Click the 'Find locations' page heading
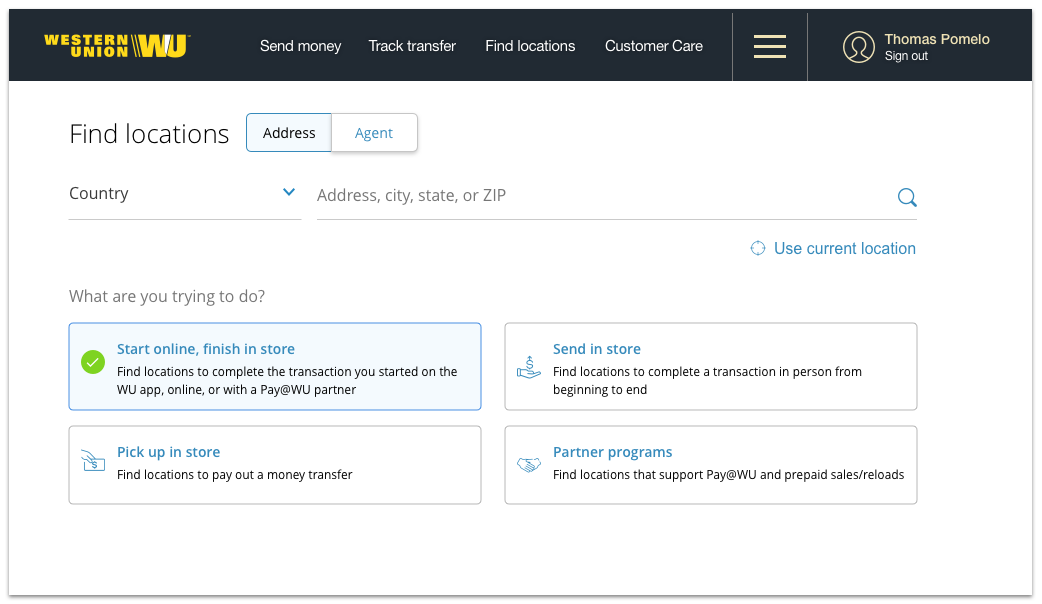Screen dimensions: 1042x604 150,134
